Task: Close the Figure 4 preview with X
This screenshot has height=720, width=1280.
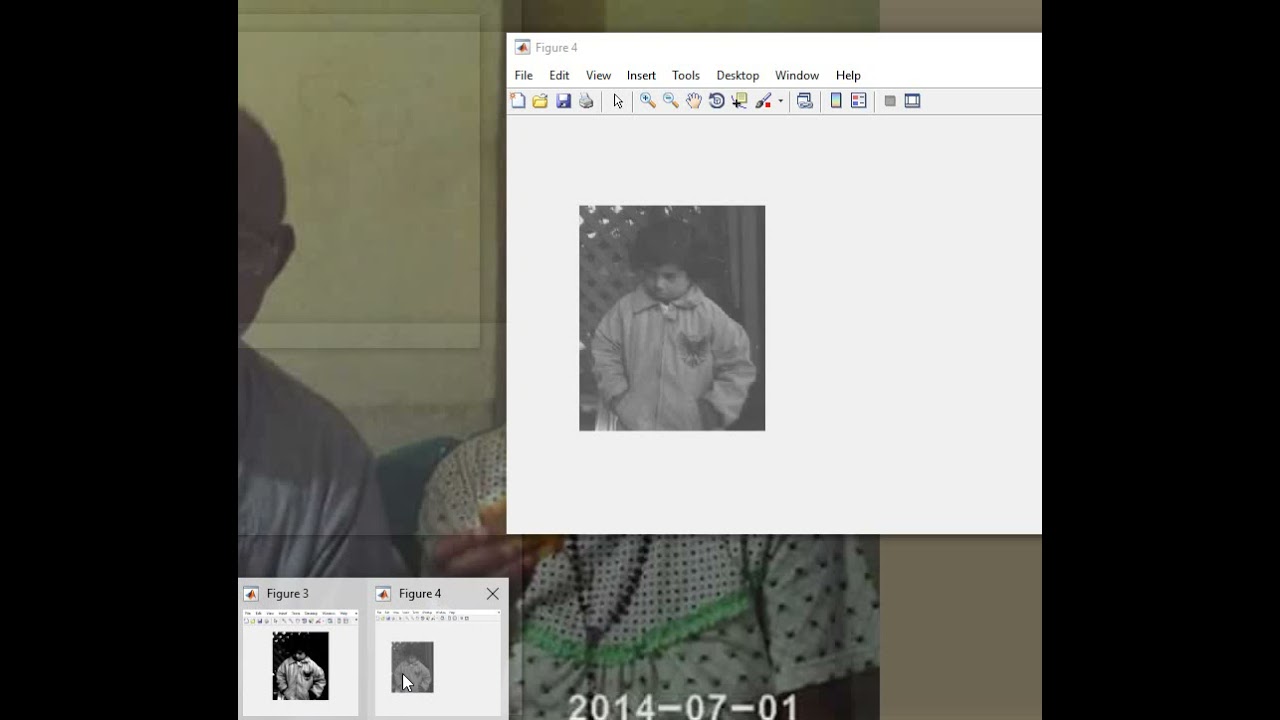Action: pos(492,594)
